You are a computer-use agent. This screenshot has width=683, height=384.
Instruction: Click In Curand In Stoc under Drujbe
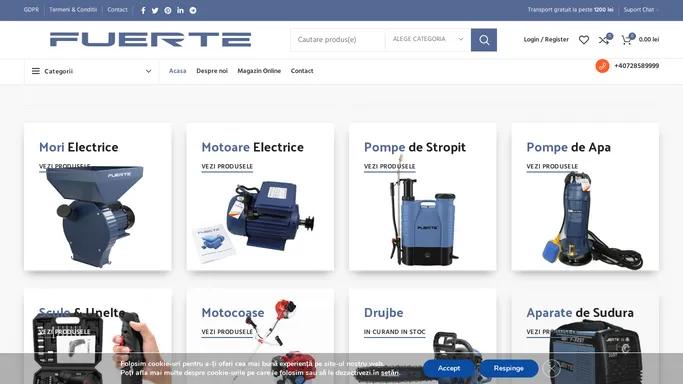point(395,332)
